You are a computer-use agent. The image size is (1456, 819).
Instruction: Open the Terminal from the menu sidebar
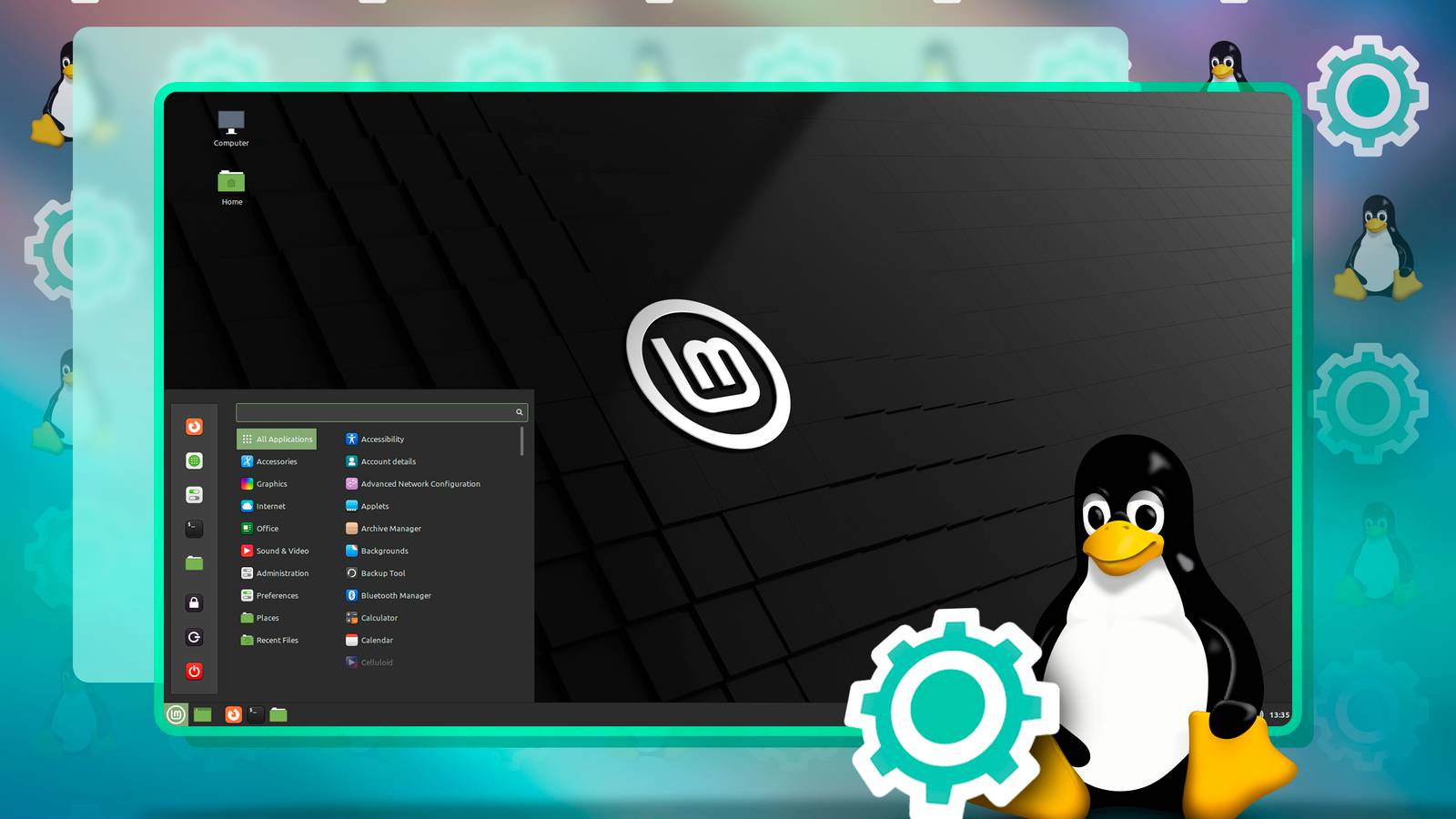pos(194,529)
